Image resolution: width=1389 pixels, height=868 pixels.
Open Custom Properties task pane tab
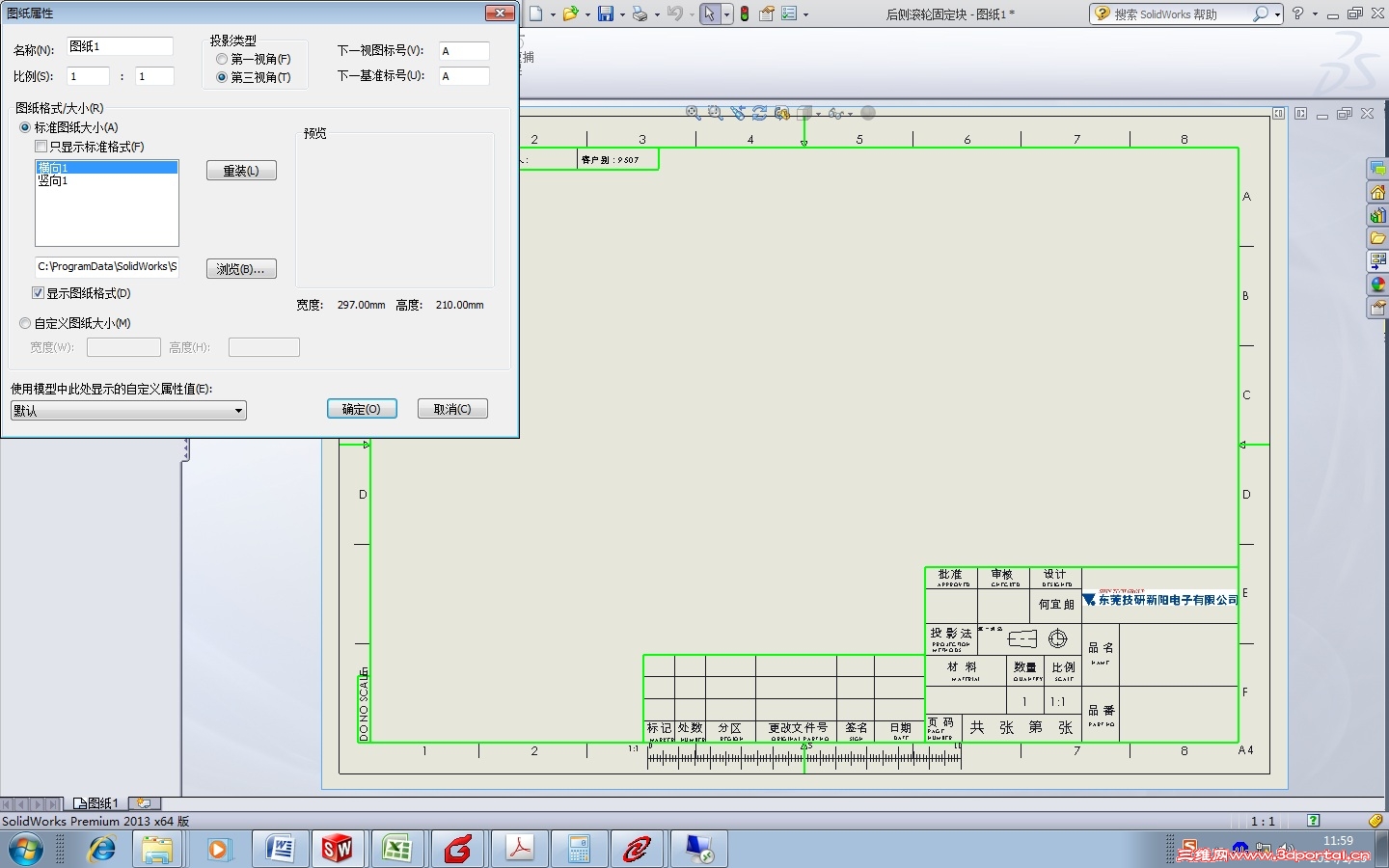click(1377, 308)
